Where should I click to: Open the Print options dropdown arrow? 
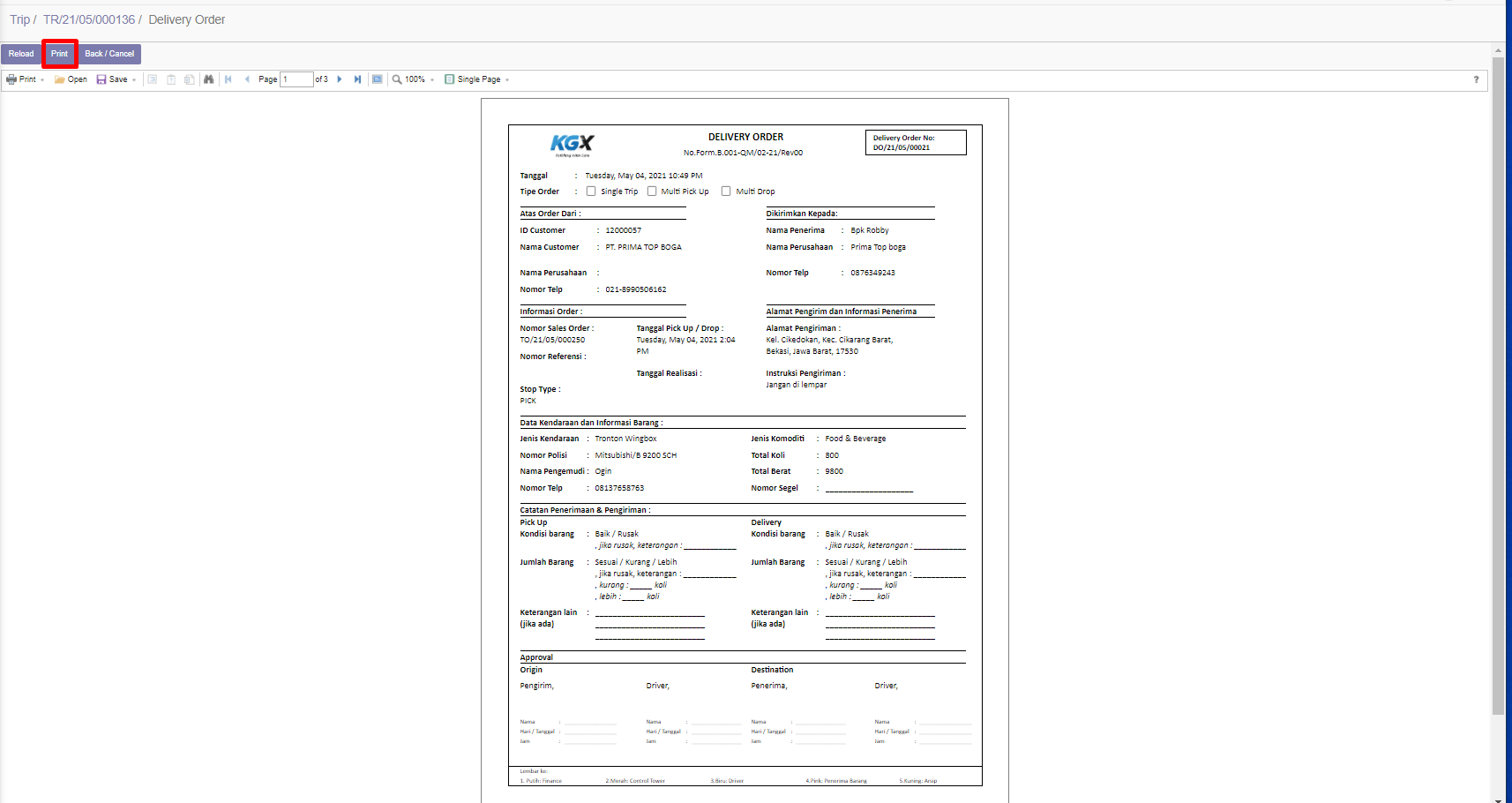pyautogui.click(x=42, y=80)
